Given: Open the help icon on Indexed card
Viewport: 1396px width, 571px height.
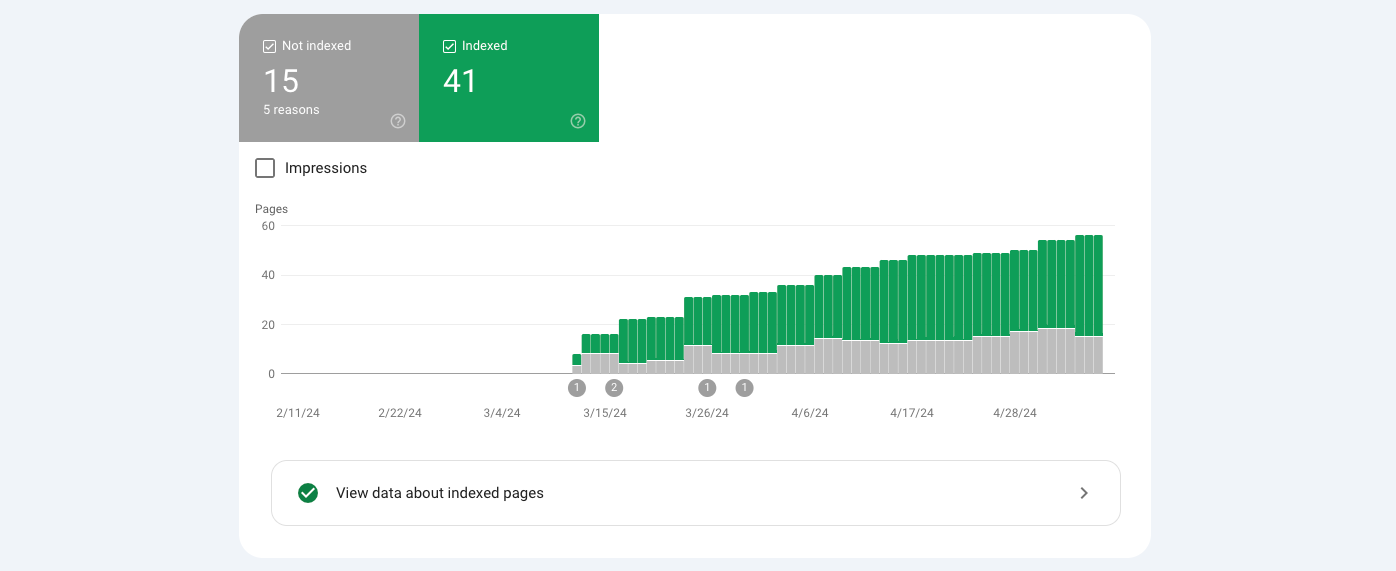Looking at the screenshot, I should [x=578, y=121].
